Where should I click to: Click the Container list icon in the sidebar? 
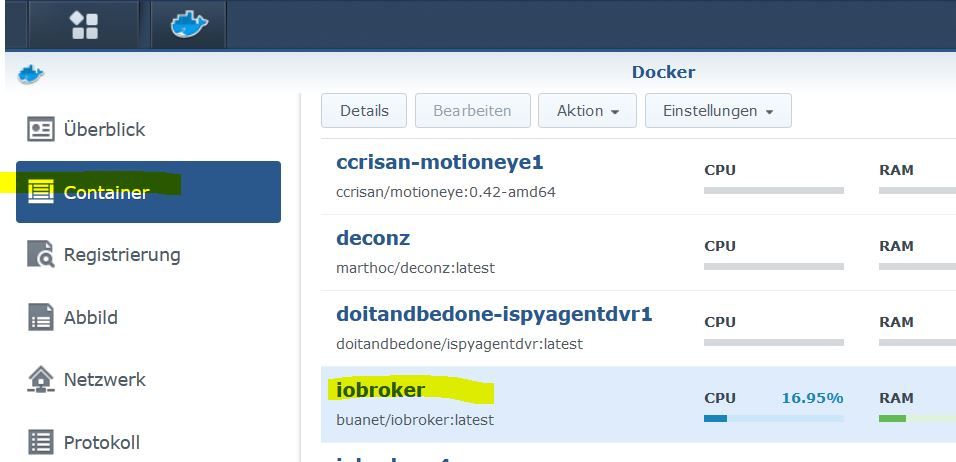coord(41,191)
